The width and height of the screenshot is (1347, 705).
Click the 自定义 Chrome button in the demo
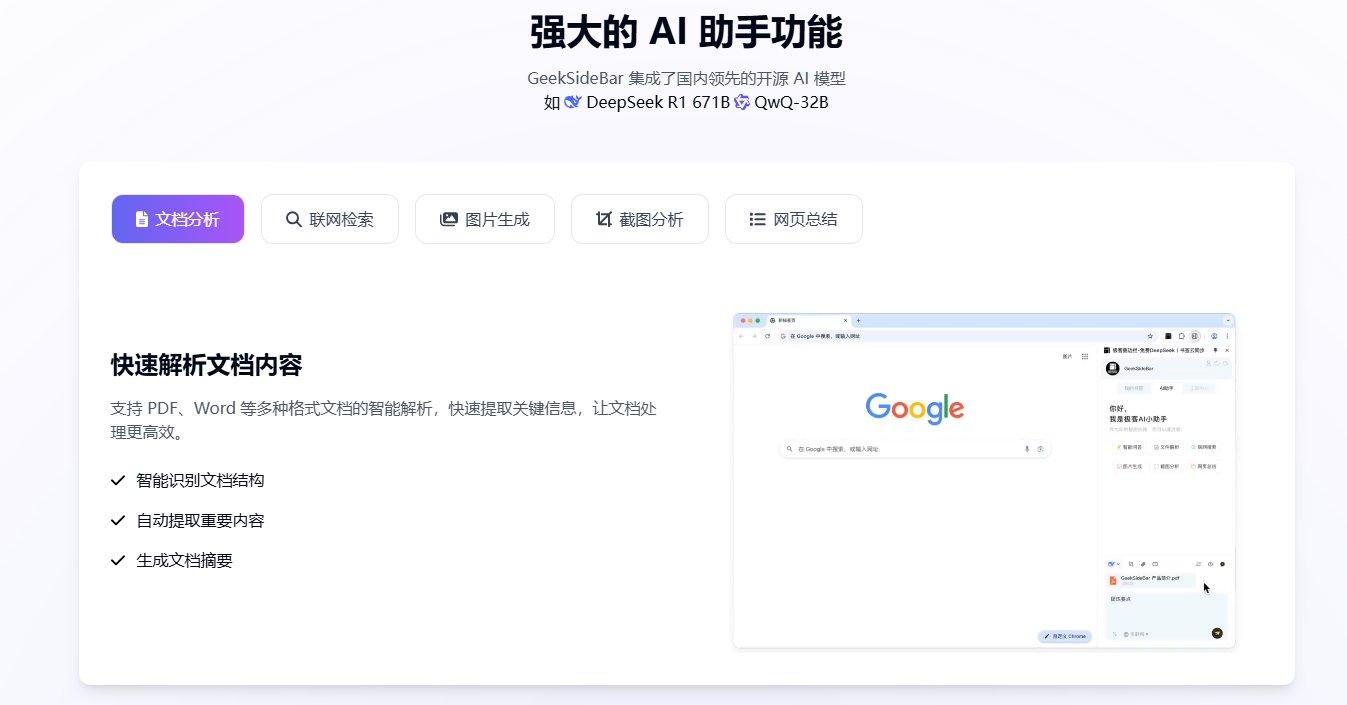tap(1065, 636)
